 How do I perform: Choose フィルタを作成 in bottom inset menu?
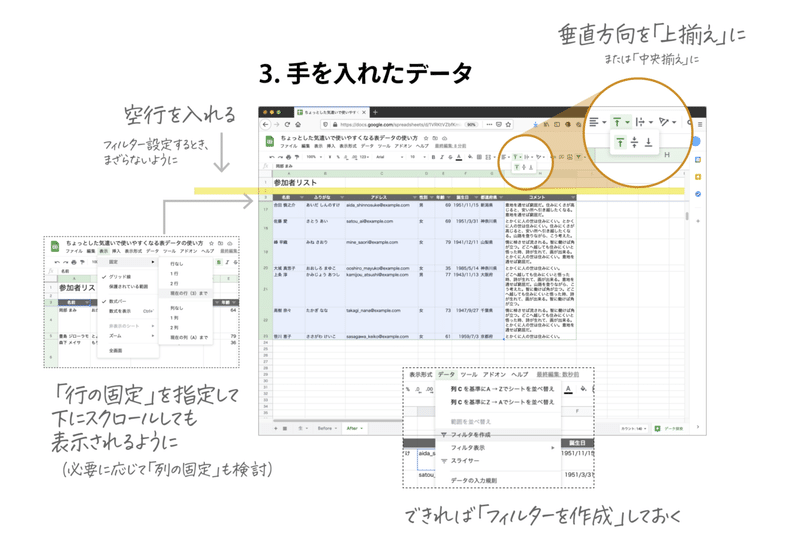pos(498,435)
